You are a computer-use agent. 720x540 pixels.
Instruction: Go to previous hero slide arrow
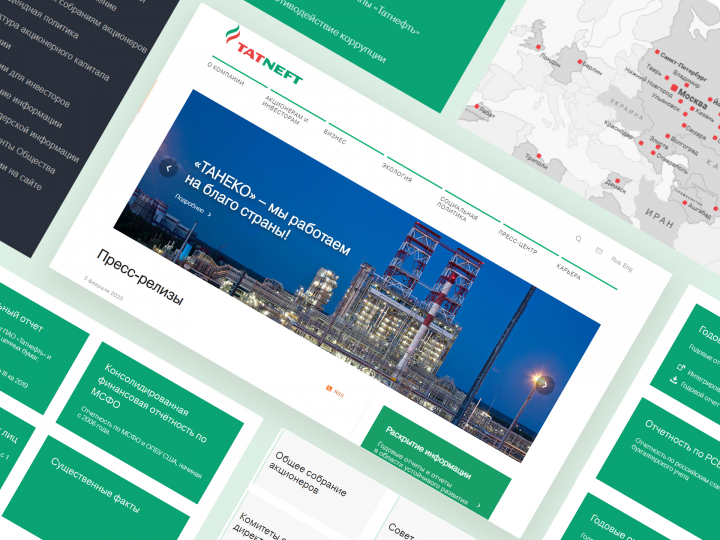[x=168, y=168]
